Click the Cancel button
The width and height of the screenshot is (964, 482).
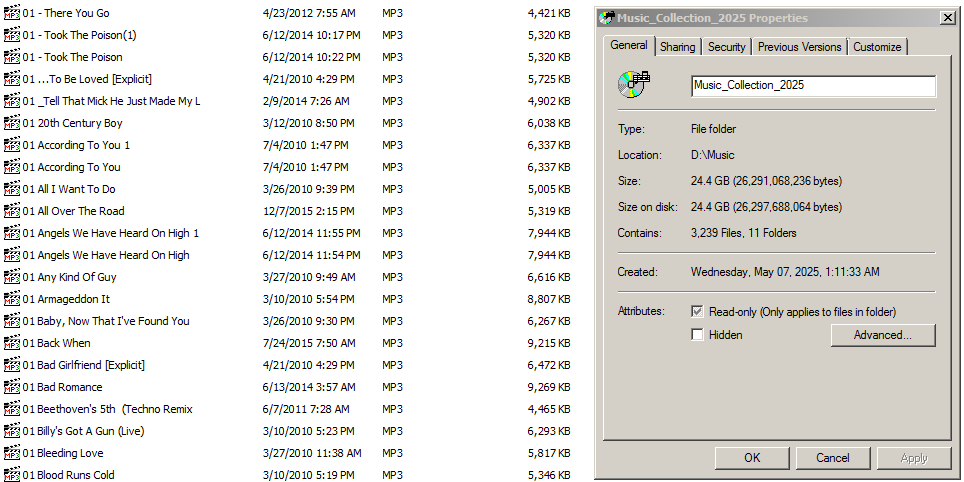pos(833,458)
